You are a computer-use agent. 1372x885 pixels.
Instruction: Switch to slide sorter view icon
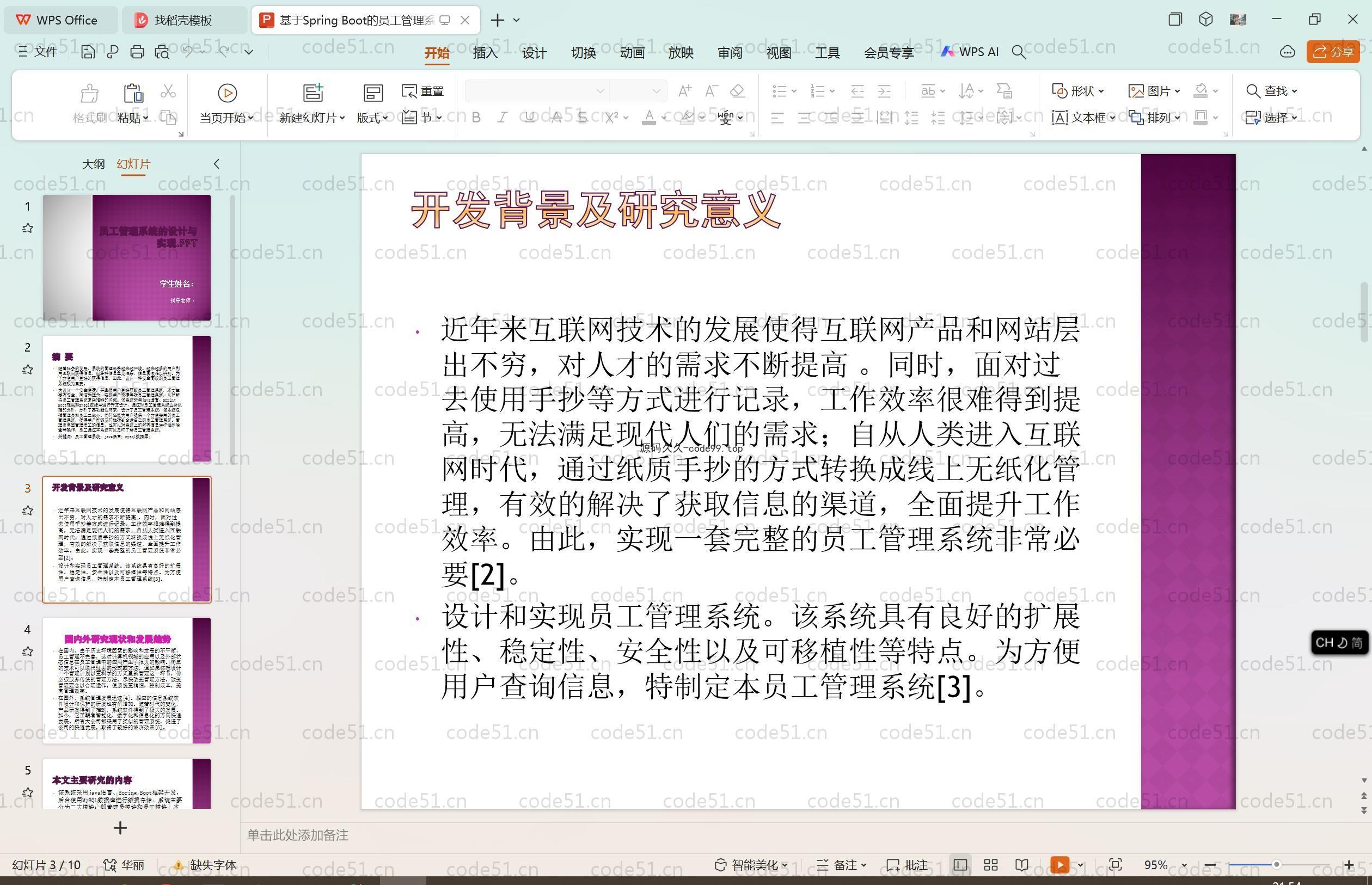click(x=990, y=865)
